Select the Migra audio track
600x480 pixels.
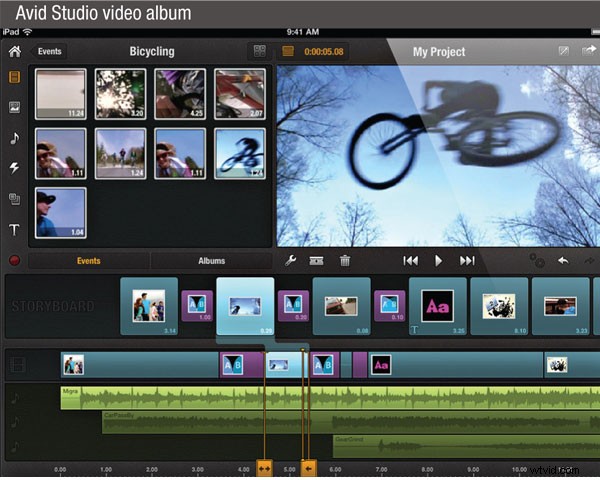330,398
